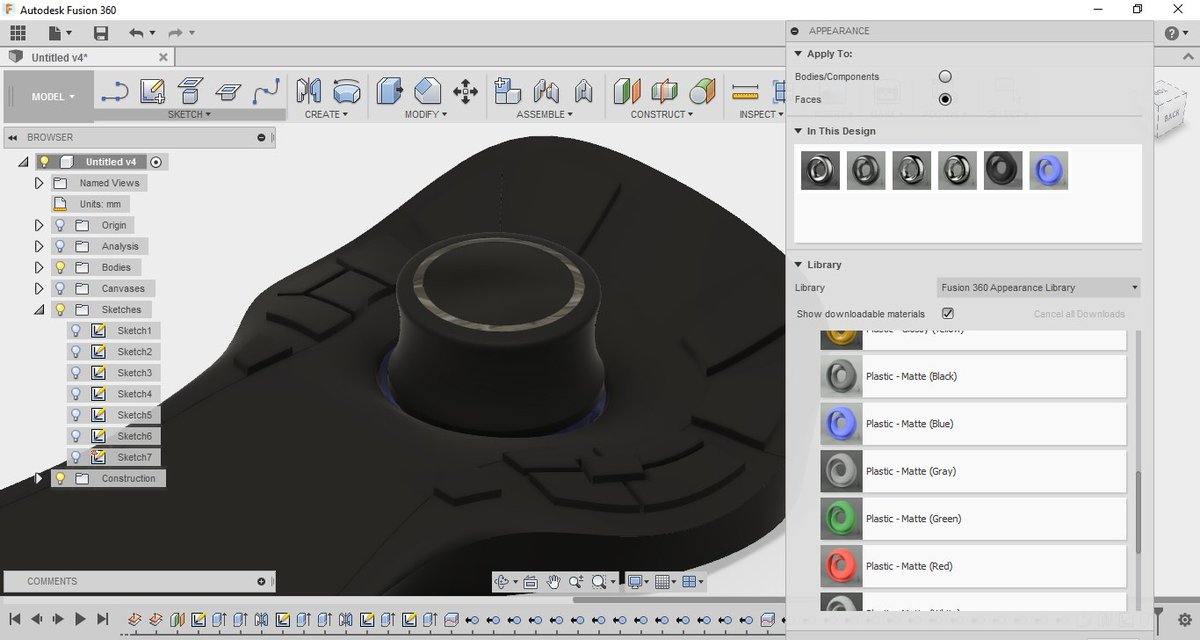This screenshot has height=640, width=1200.
Task: Expand the Bodies folder
Action: click(x=39, y=267)
